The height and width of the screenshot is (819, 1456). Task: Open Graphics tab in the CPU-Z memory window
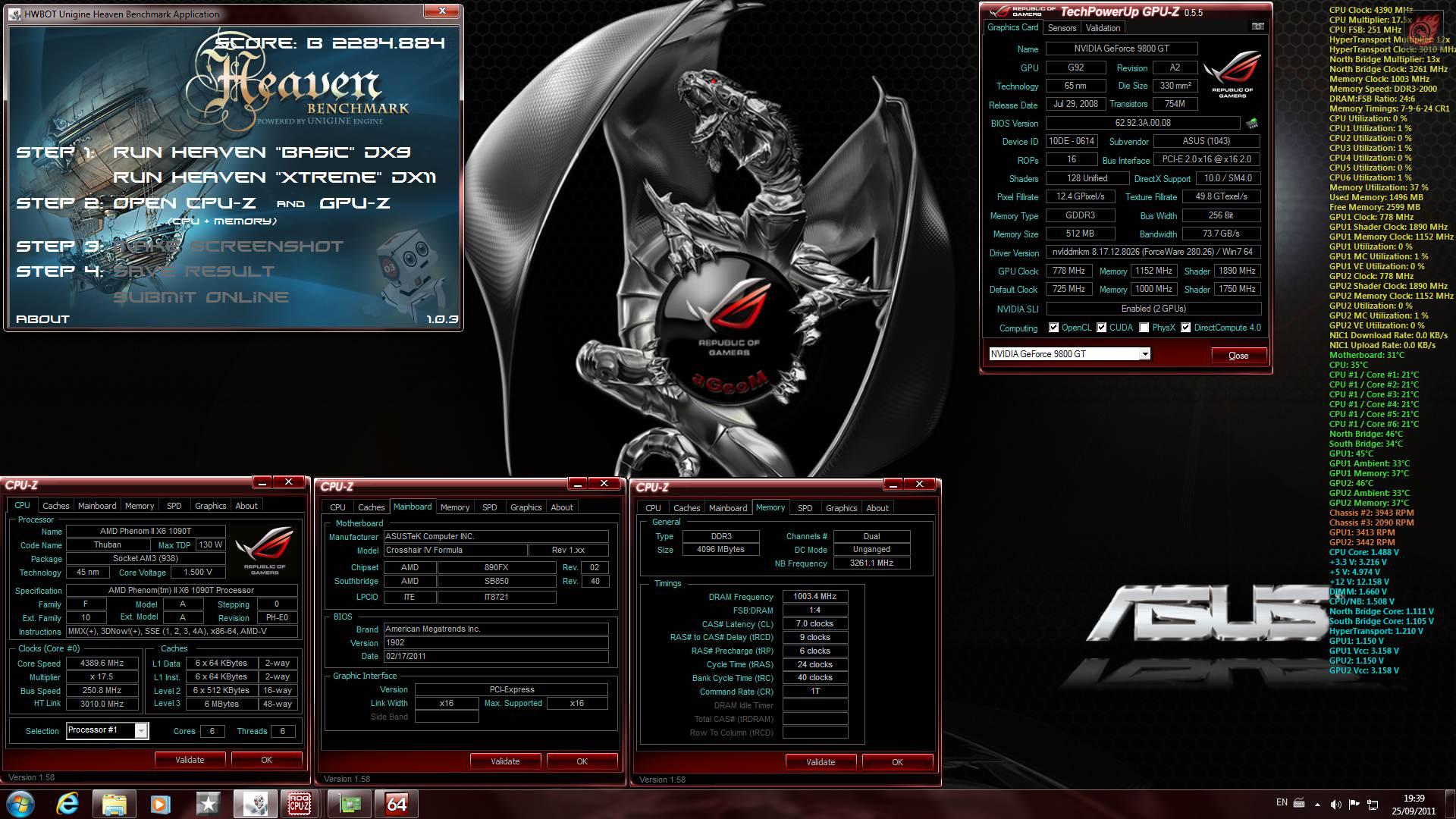(x=841, y=508)
